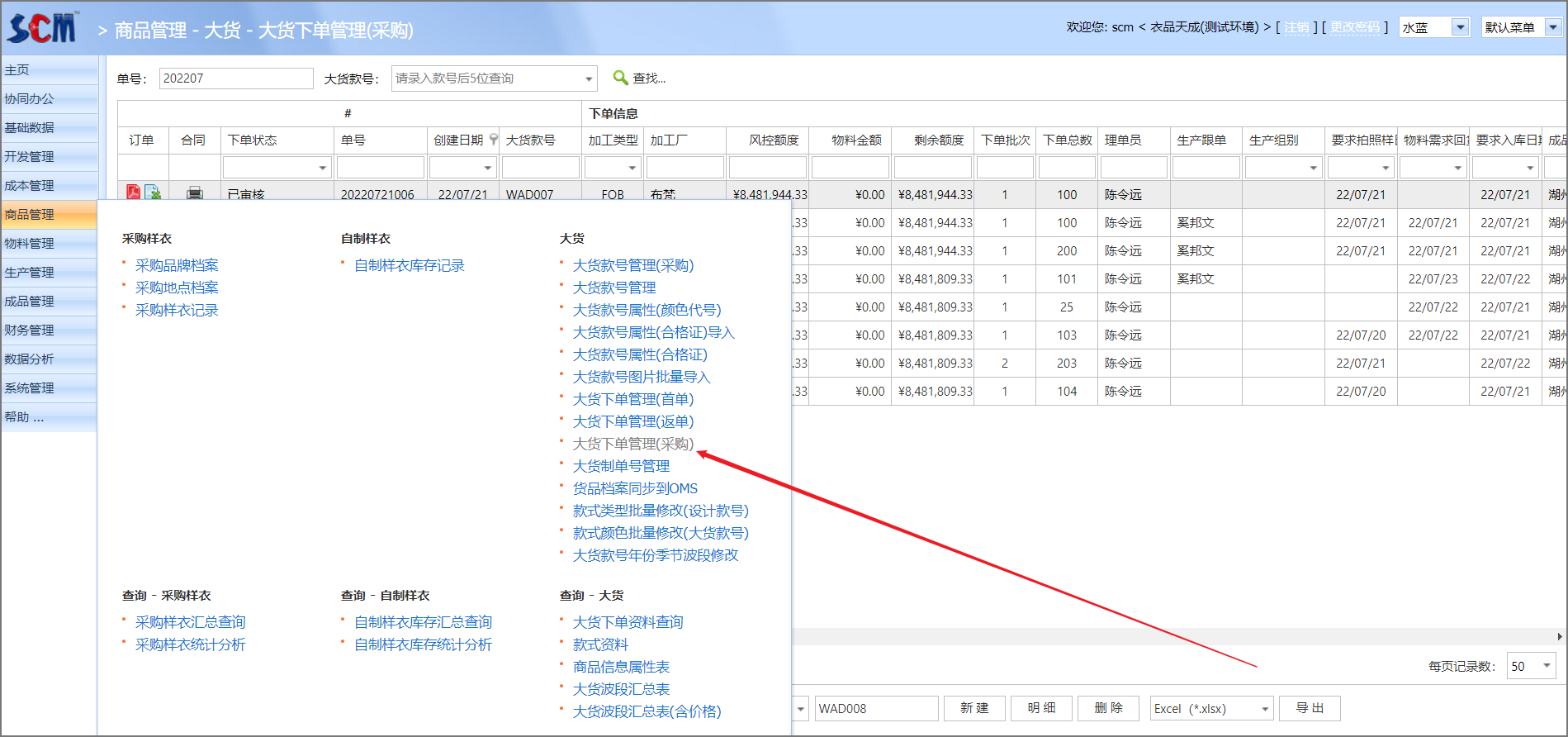The image size is (1568, 737).
Task: Open the 每页记录数 page size dropdown
Action: [1547, 666]
